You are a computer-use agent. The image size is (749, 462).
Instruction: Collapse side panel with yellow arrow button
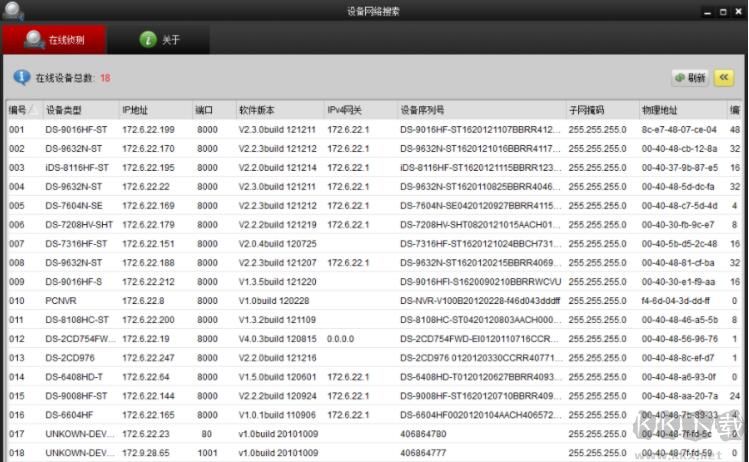(x=724, y=77)
